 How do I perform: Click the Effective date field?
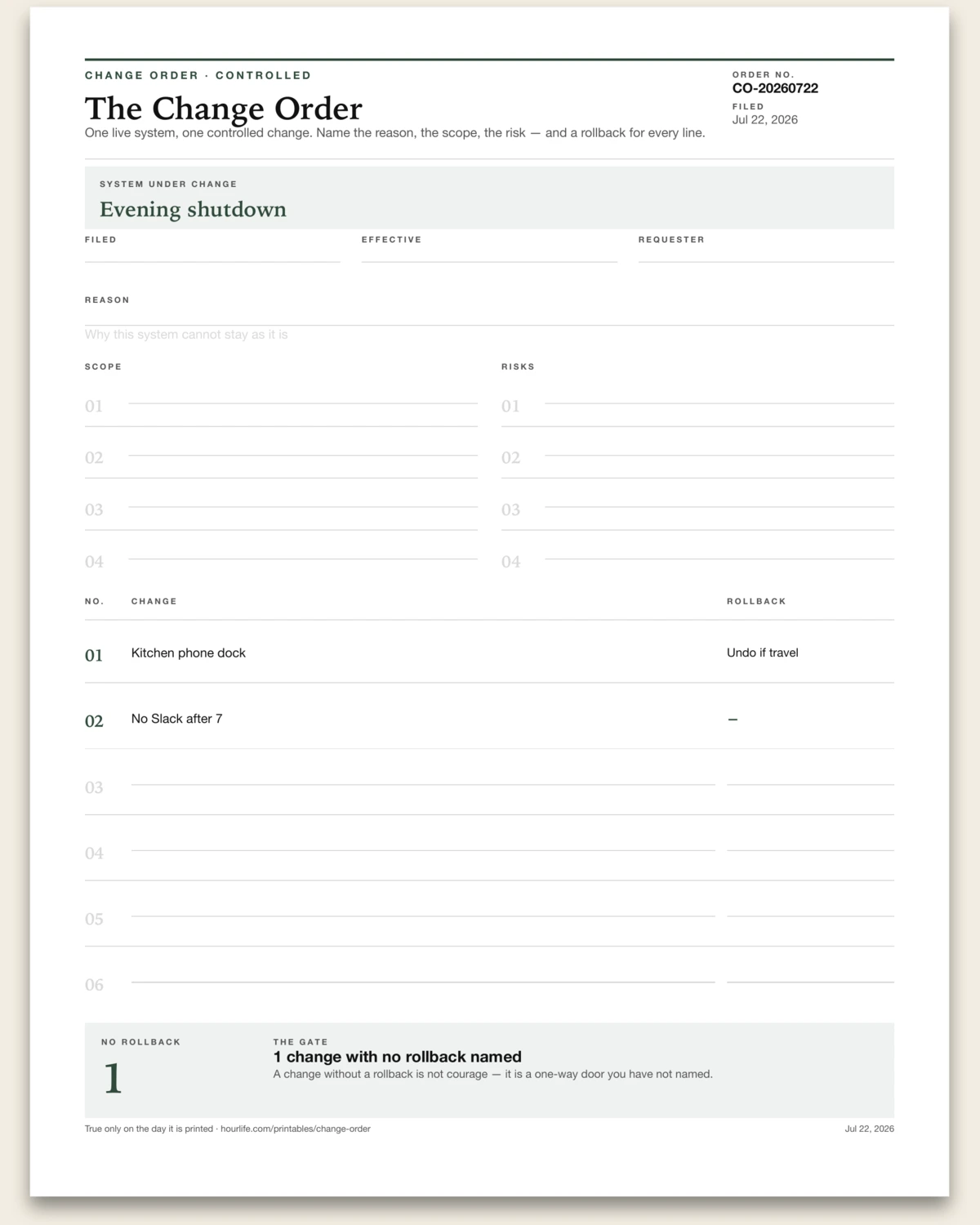click(x=489, y=255)
